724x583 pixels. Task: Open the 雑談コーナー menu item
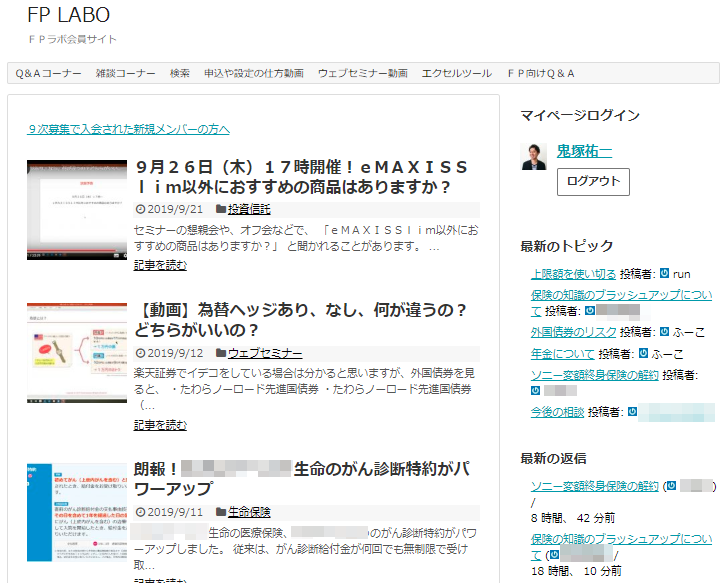(126, 73)
